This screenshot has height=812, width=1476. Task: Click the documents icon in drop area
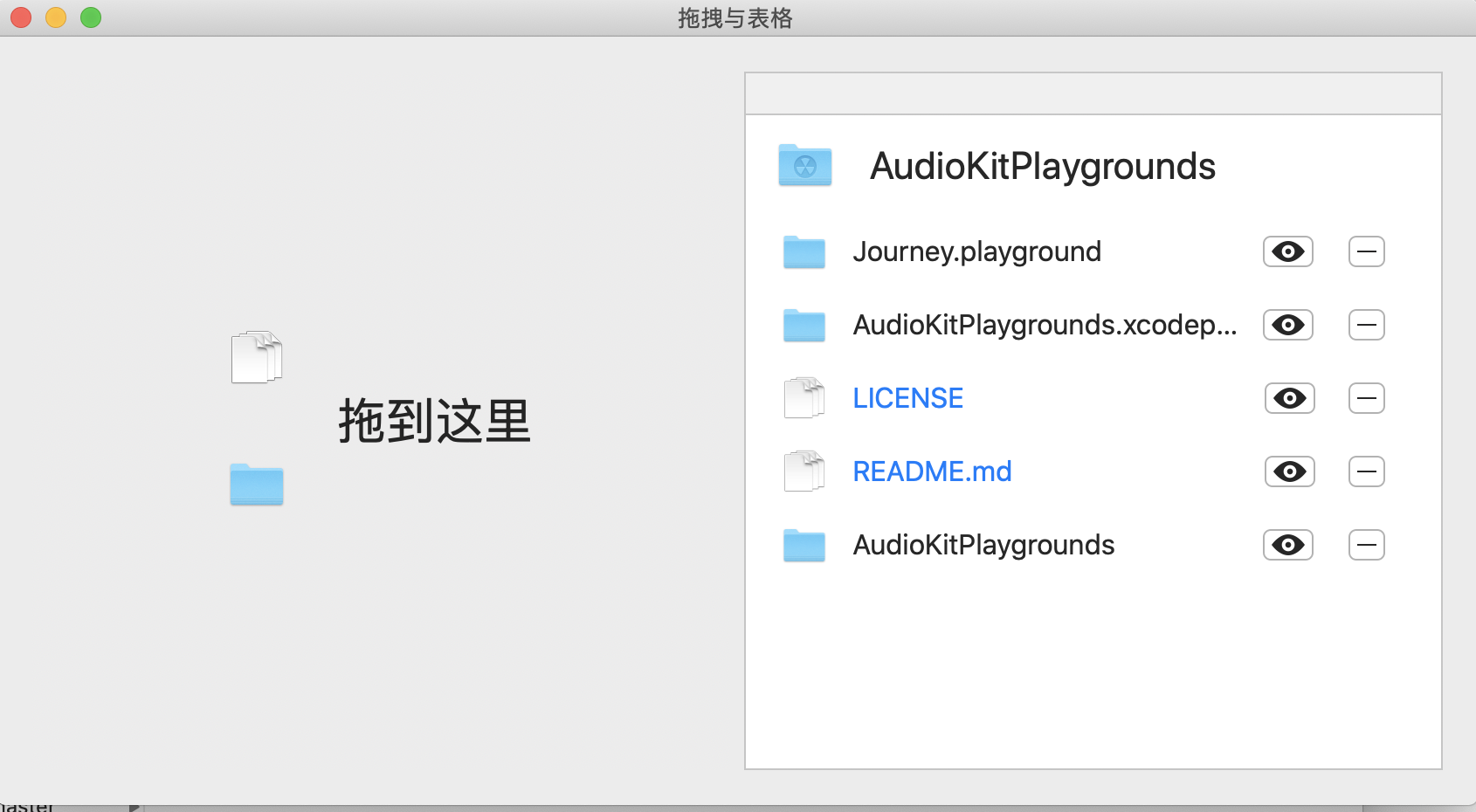click(x=257, y=357)
